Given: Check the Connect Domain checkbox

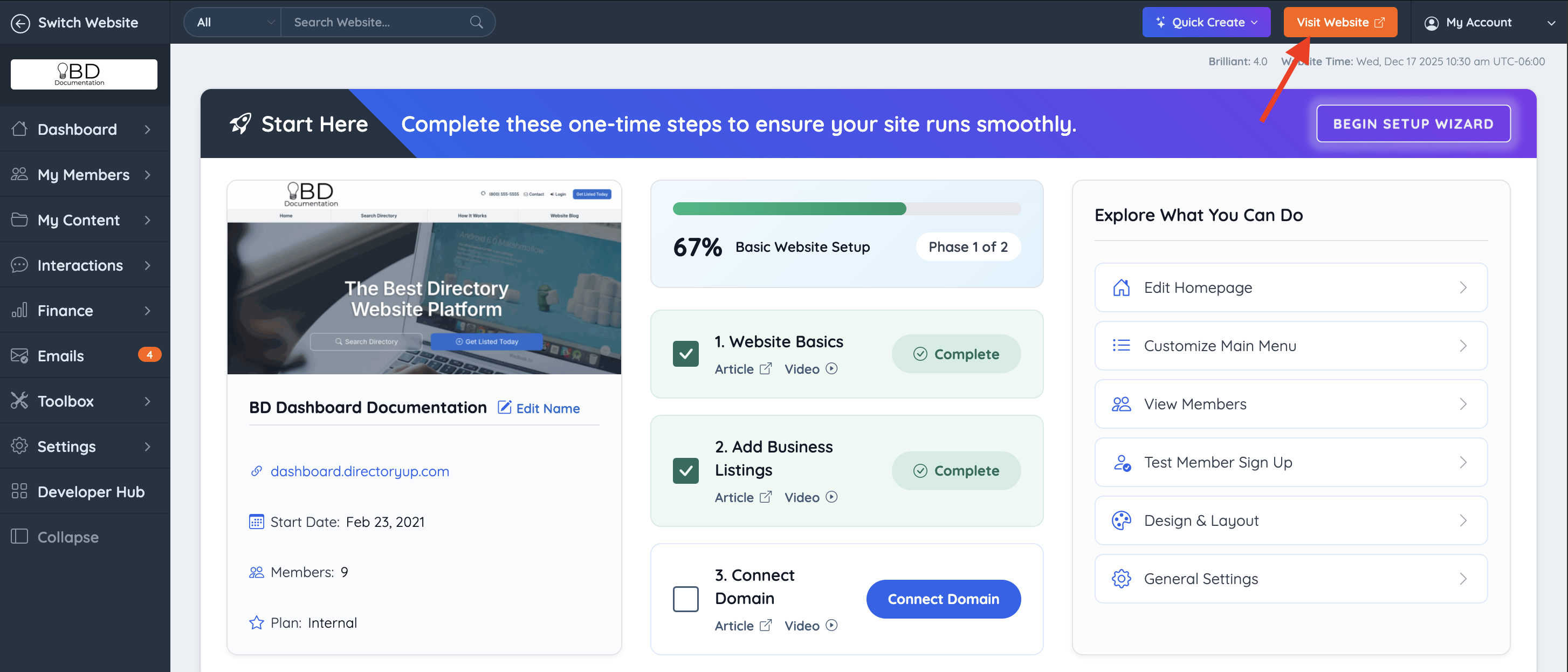Looking at the screenshot, I should coord(685,599).
